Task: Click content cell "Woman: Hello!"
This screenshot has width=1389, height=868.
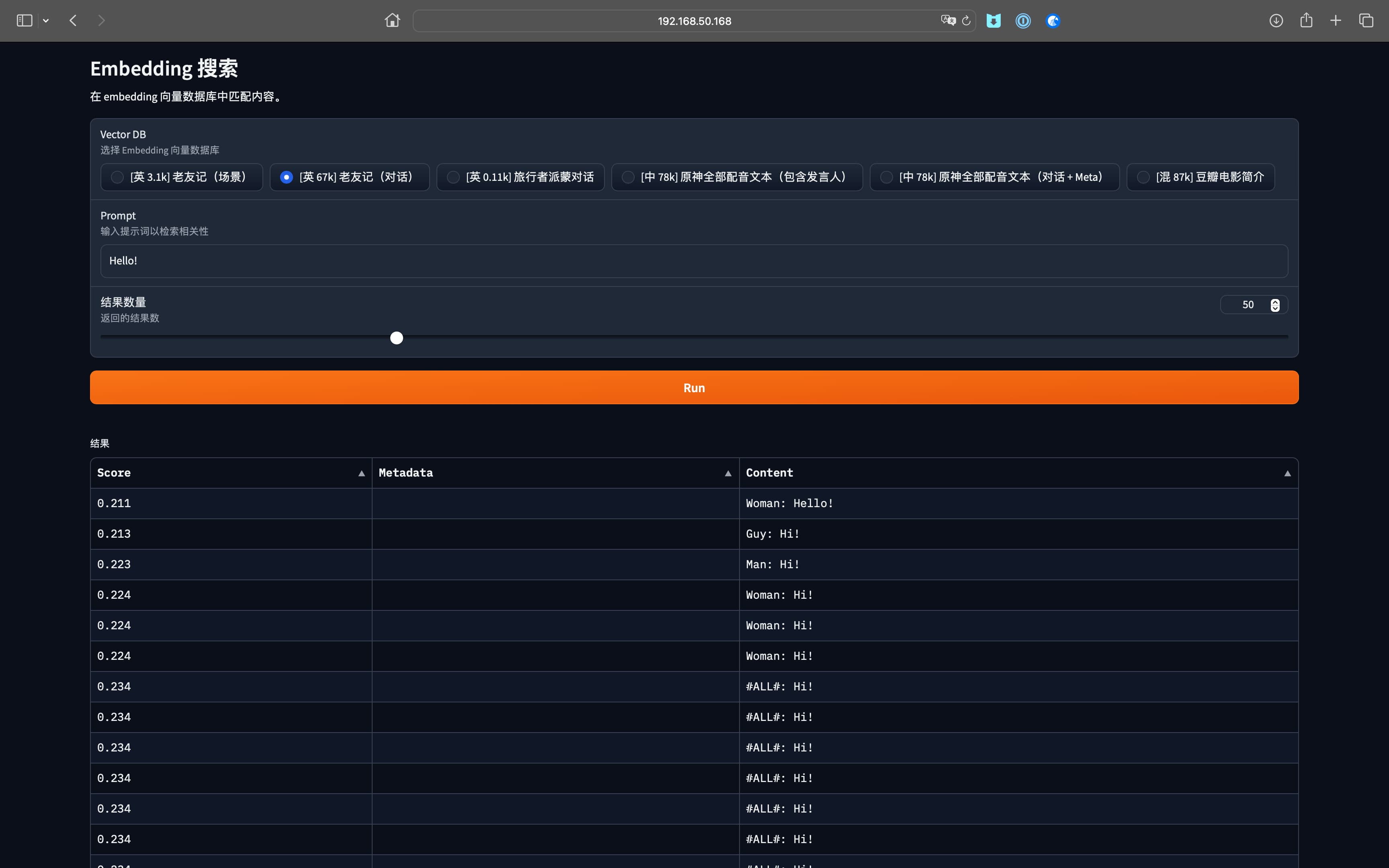Action: coord(1019,504)
